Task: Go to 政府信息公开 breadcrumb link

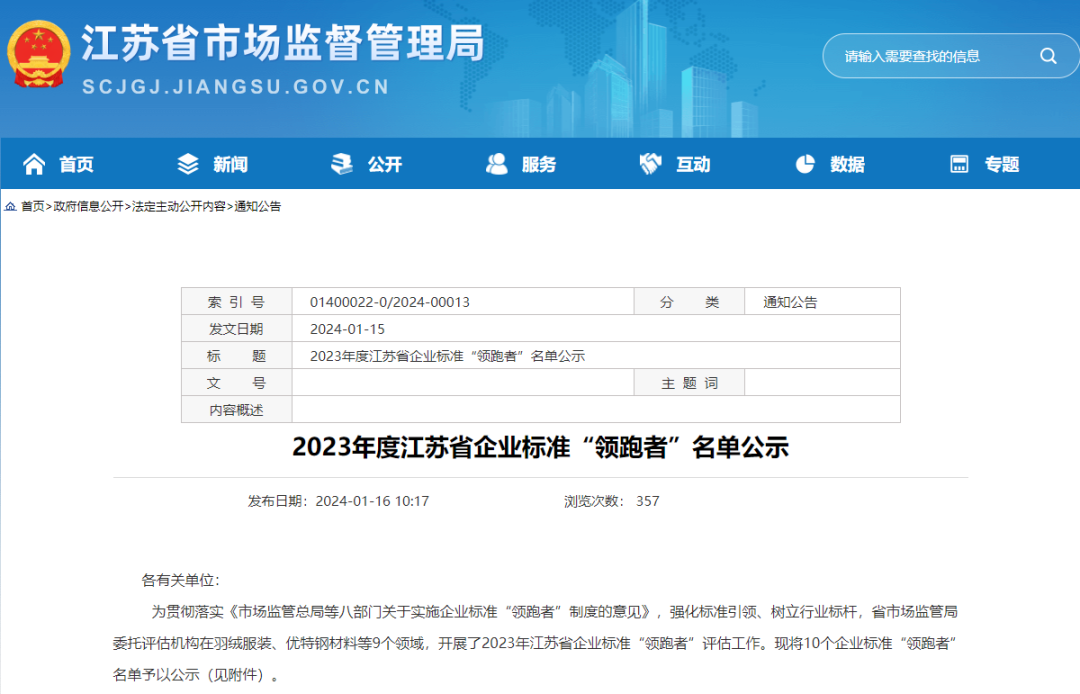Action: point(89,207)
